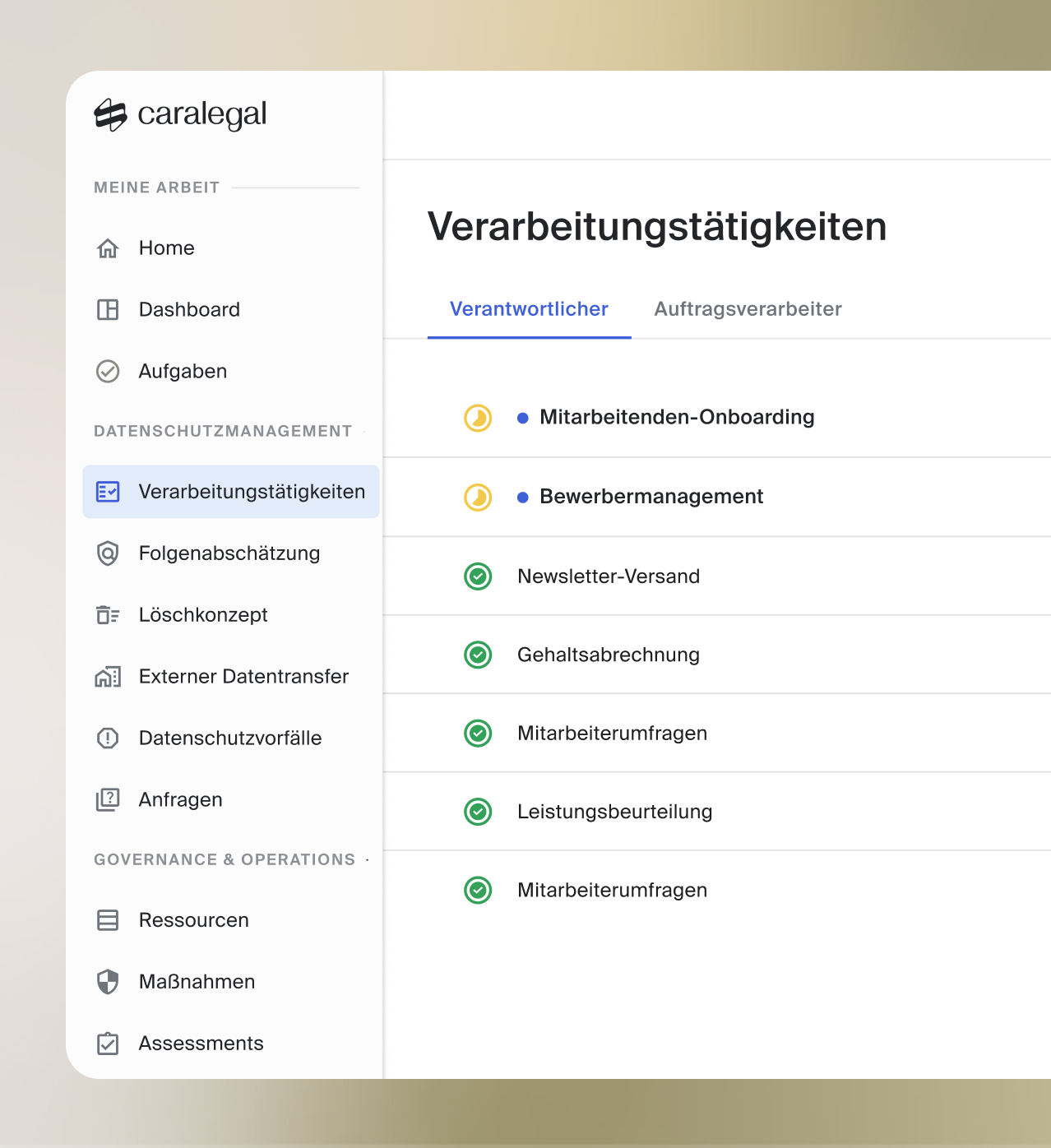Switch to the Auftragsverarbeiter tab
The image size is (1051, 1148).
click(748, 309)
